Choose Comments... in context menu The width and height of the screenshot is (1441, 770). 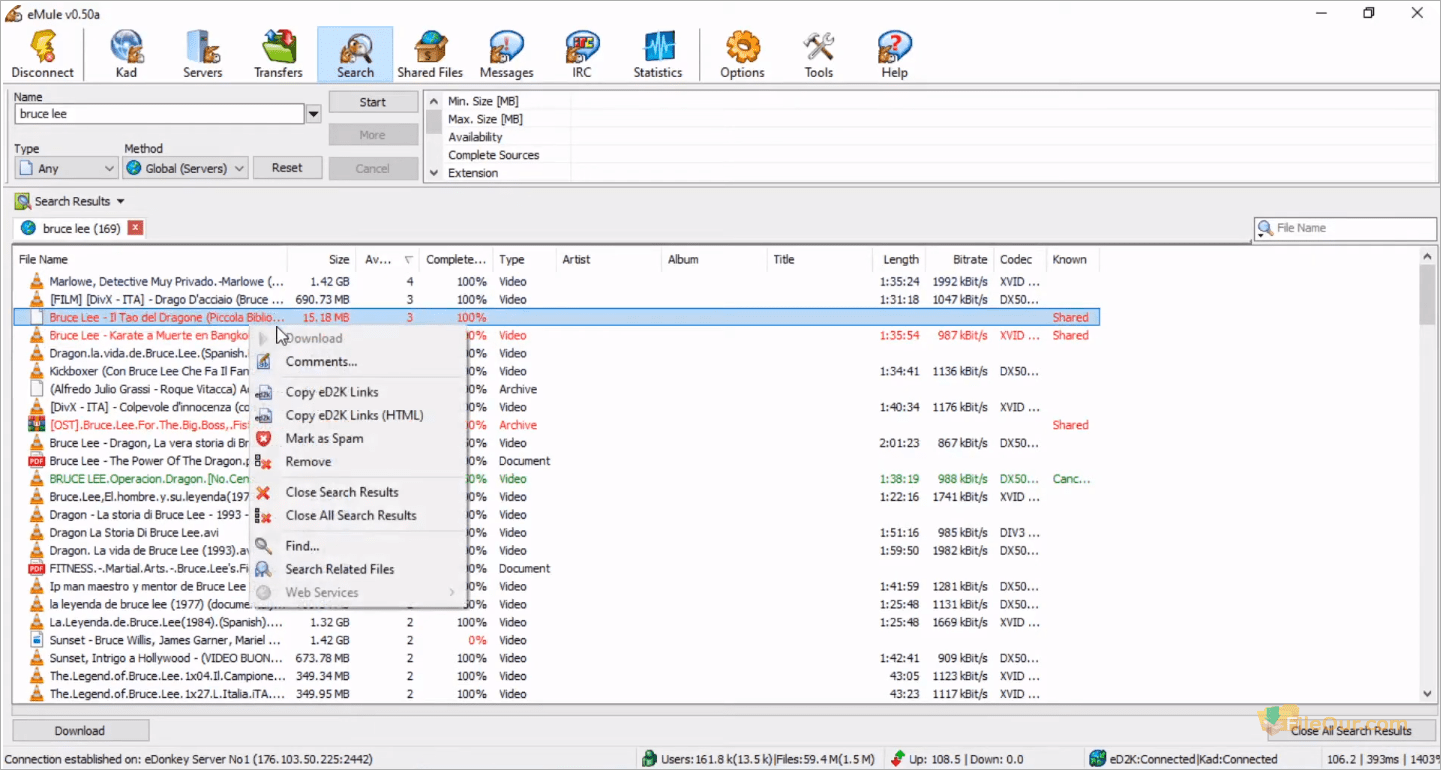point(321,362)
